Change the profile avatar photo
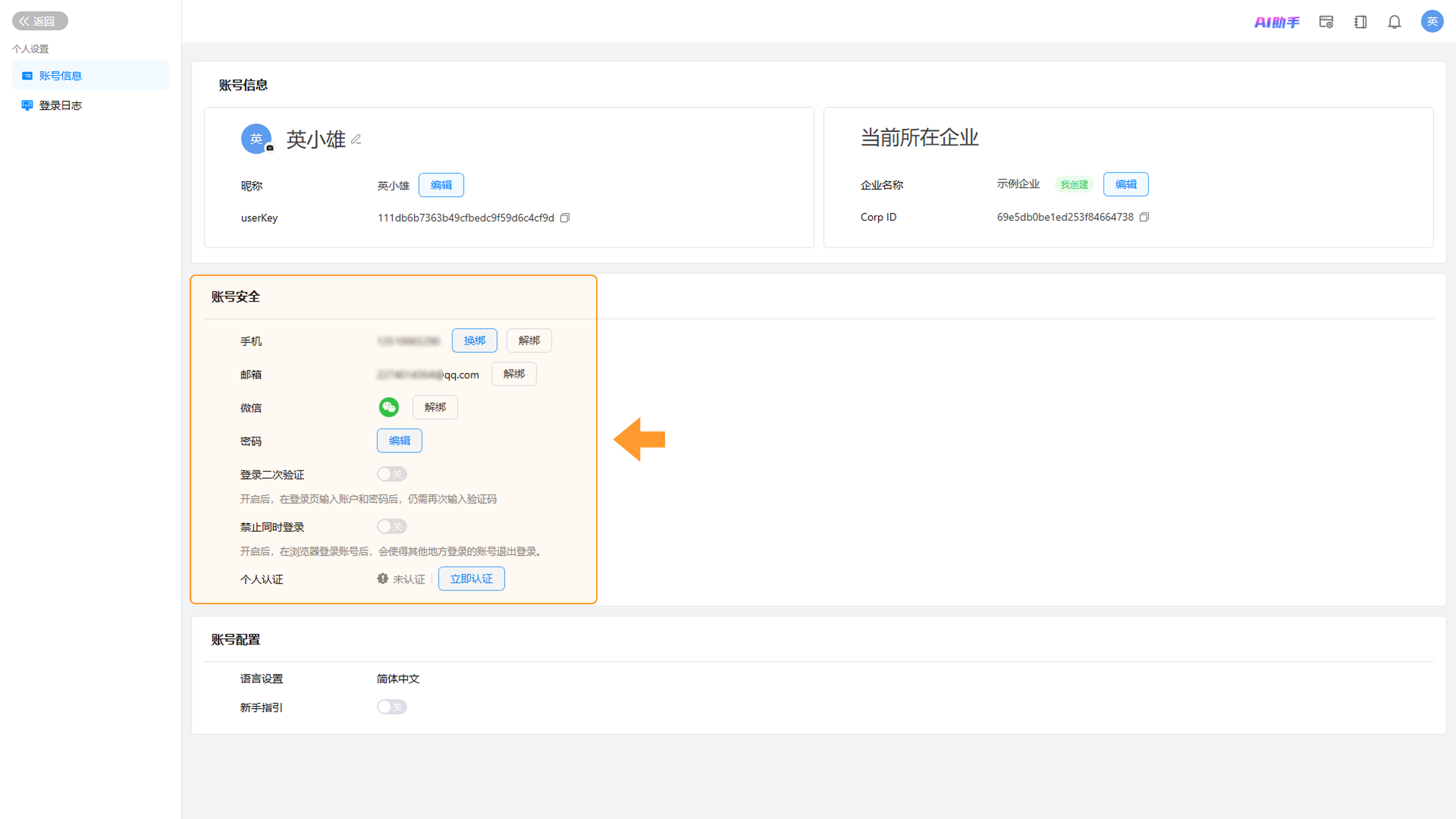Viewport: 1456px width, 819px height. 270,148
